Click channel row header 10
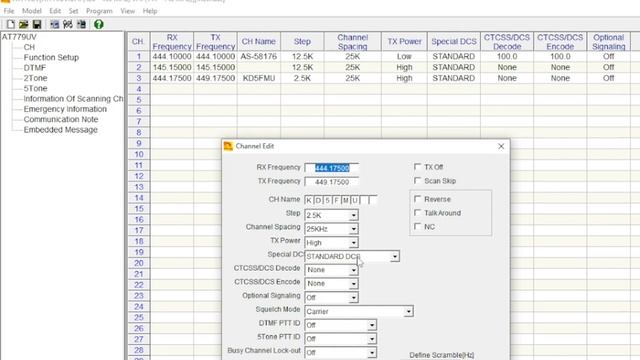This screenshot has height=360, width=640. click(x=139, y=154)
